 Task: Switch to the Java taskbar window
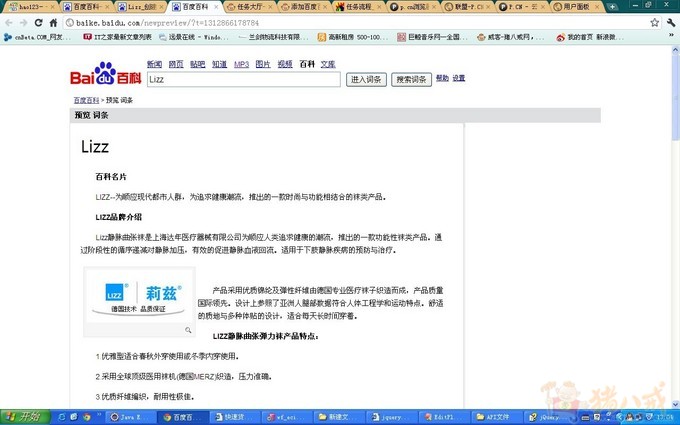[x=131, y=417]
